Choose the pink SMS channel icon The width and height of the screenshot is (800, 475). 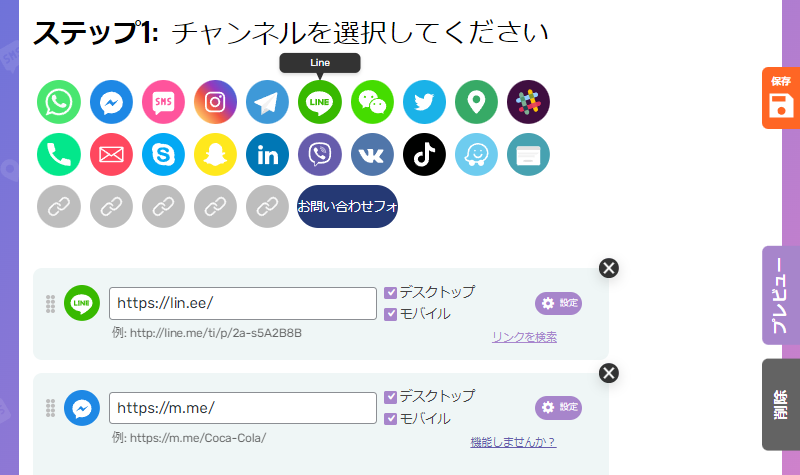tap(163, 102)
